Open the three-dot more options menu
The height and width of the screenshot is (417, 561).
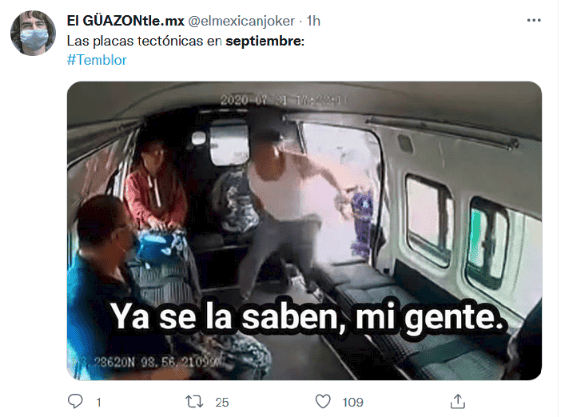point(534,20)
